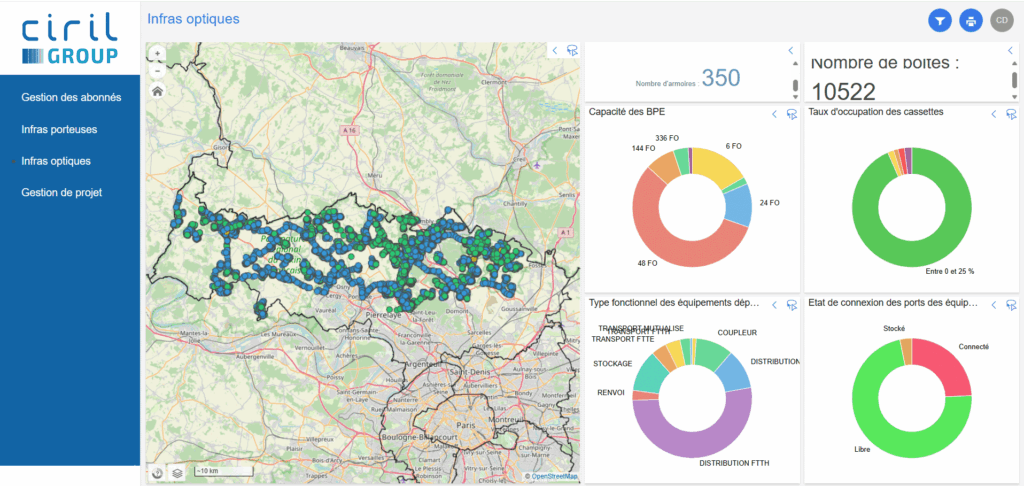Click the DISTRIBUTION FTTH chart label
The width and height of the screenshot is (1024, 486).
pyautogui.click(x=735, y=463)
